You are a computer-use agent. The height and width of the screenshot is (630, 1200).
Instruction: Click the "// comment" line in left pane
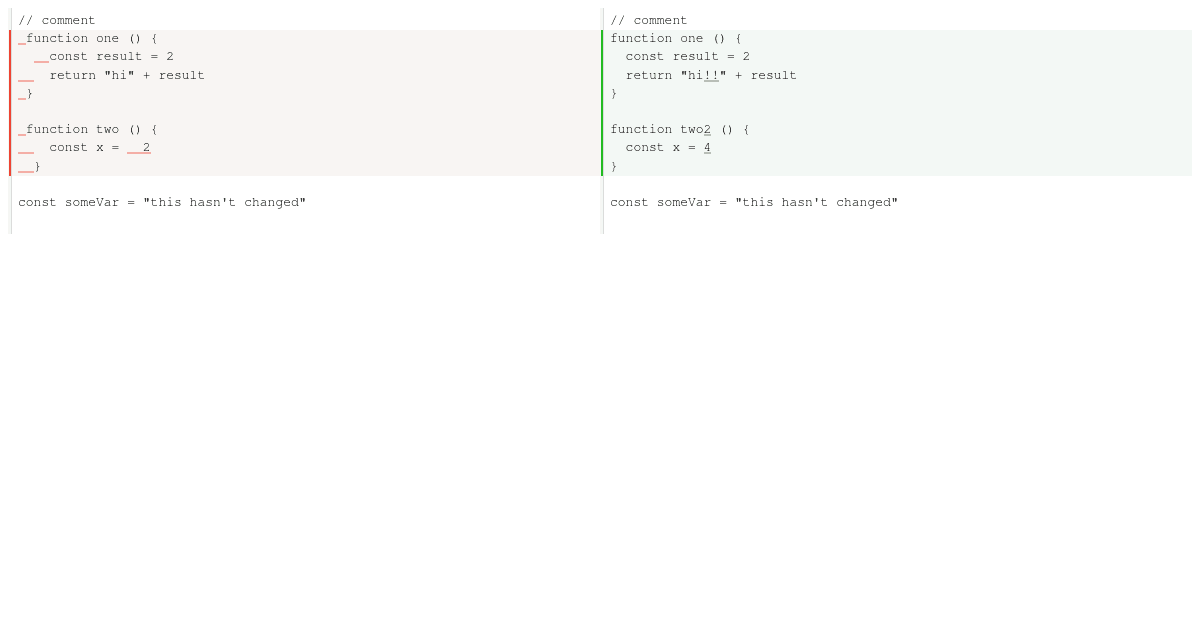57,20
